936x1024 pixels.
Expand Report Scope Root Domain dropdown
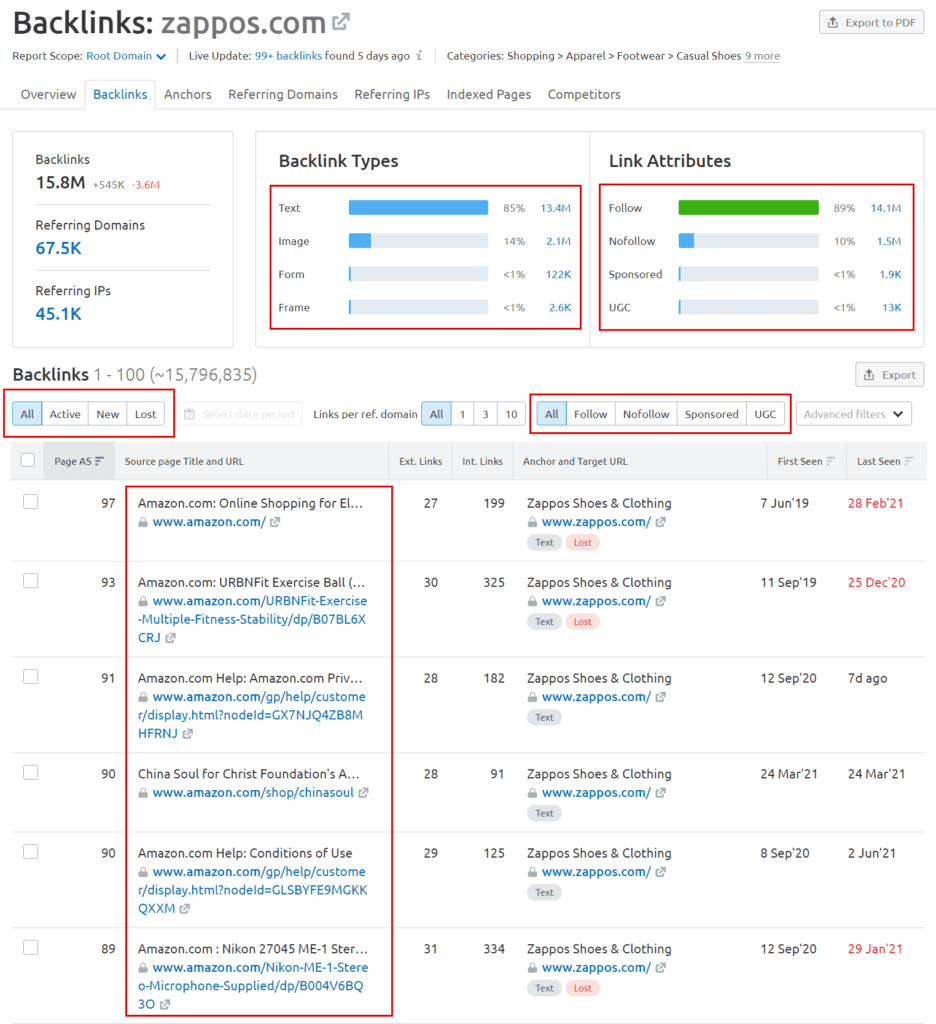[x=126, y=56]
